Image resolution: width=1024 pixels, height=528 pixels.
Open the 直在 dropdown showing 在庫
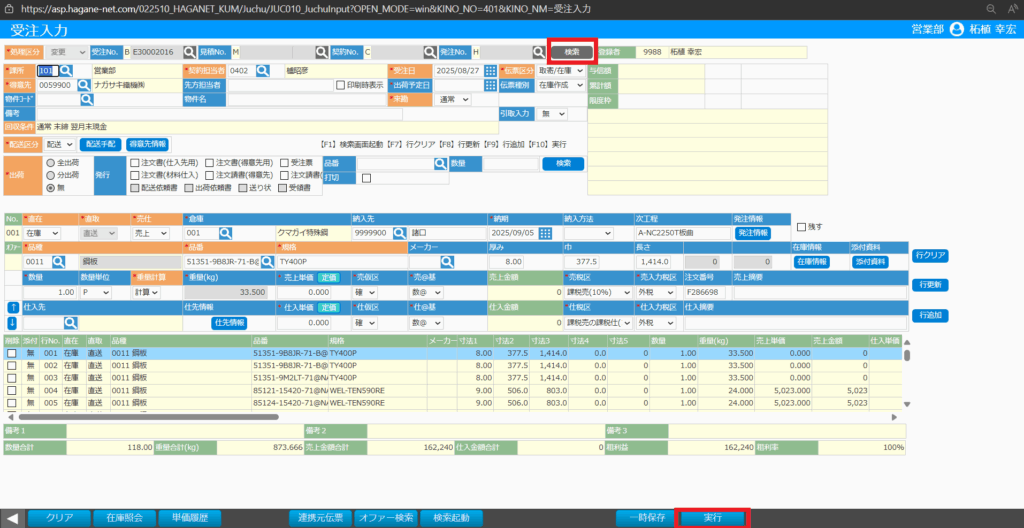pyautogui.click(x=41, y=233)
